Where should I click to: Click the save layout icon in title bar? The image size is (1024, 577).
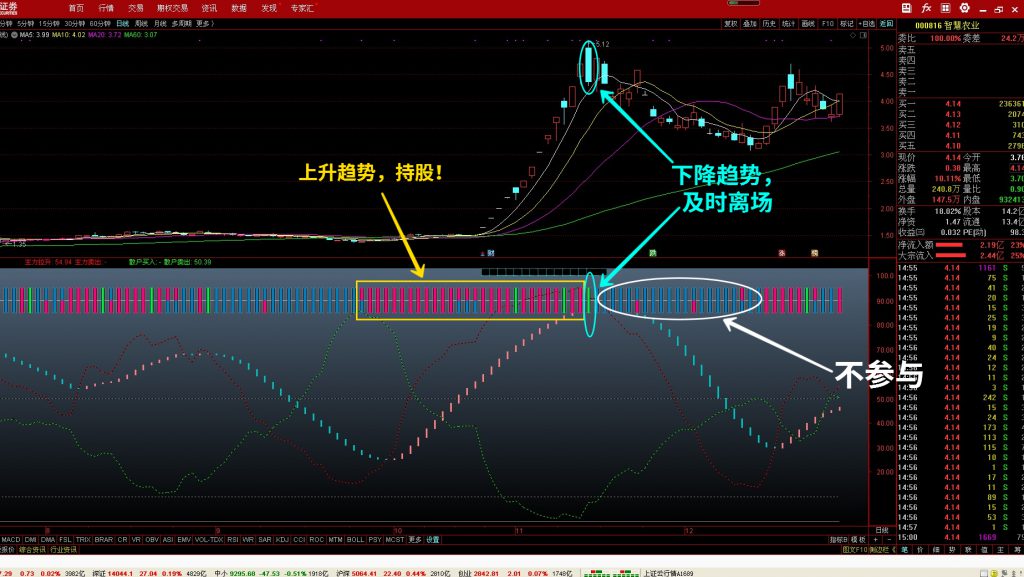[907, 7]
